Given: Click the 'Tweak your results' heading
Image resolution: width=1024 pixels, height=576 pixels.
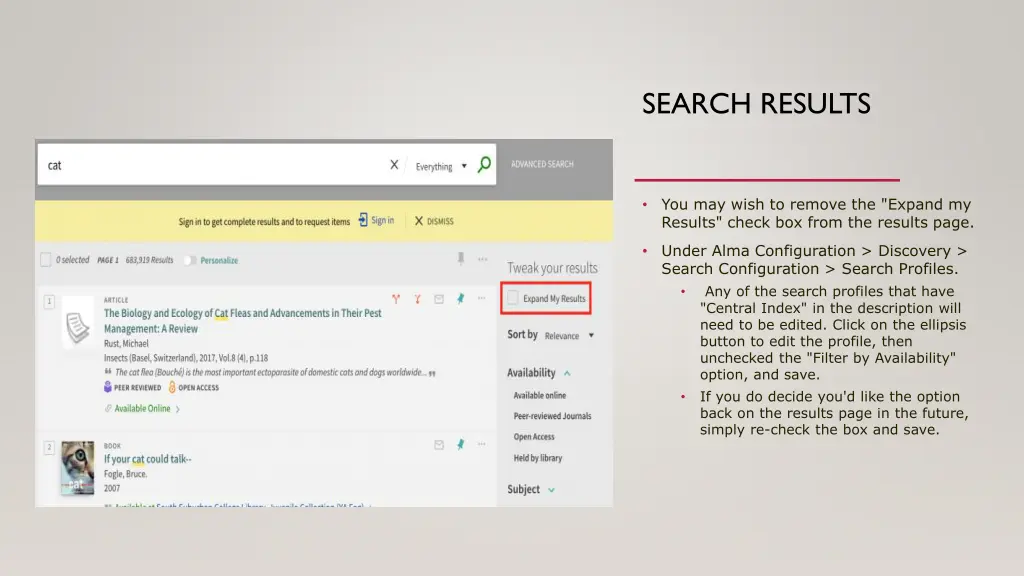Looking at the screenshot, I should coord(552,268).
